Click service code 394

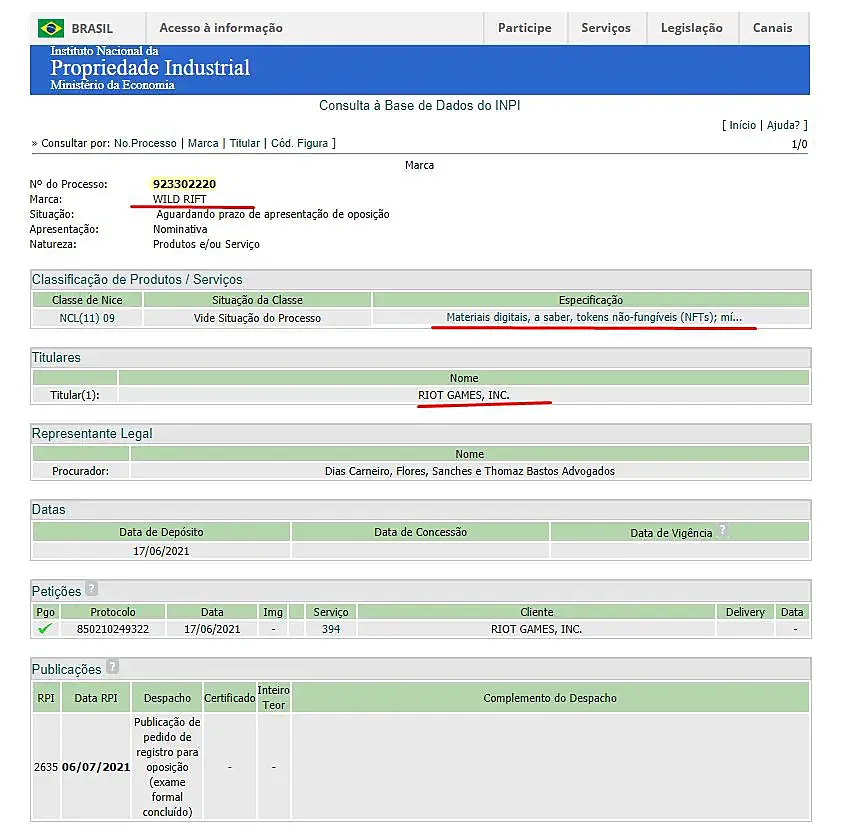click(x=331, y=629)
